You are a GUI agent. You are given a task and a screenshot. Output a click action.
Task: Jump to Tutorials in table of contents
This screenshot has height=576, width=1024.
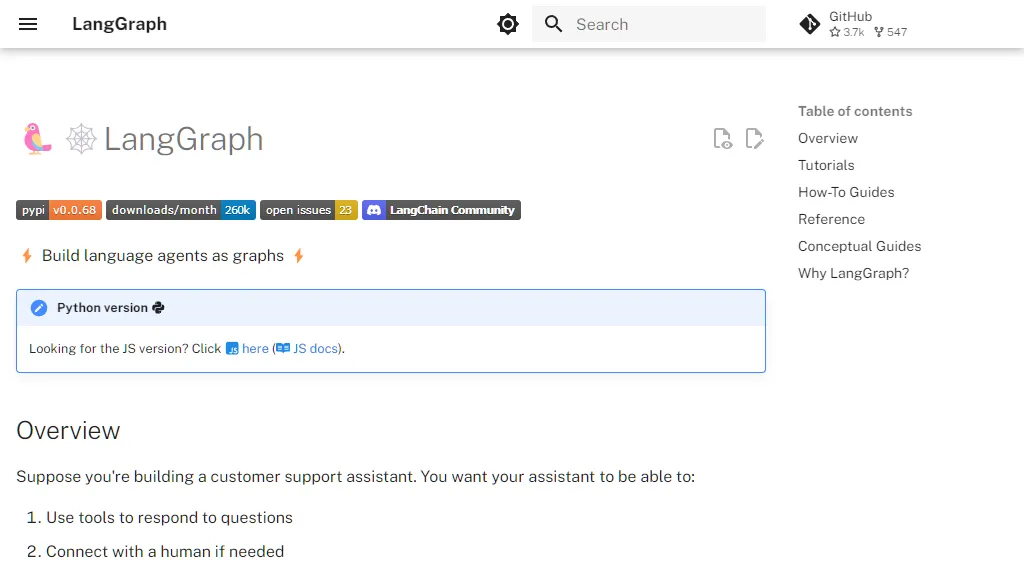pyautogui.click(x=826, y=165)
